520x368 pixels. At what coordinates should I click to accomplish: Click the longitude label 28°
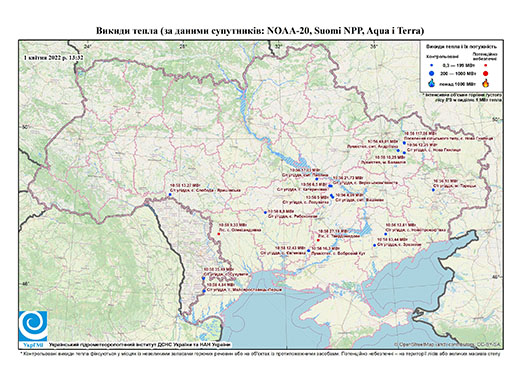pos(182,46)
